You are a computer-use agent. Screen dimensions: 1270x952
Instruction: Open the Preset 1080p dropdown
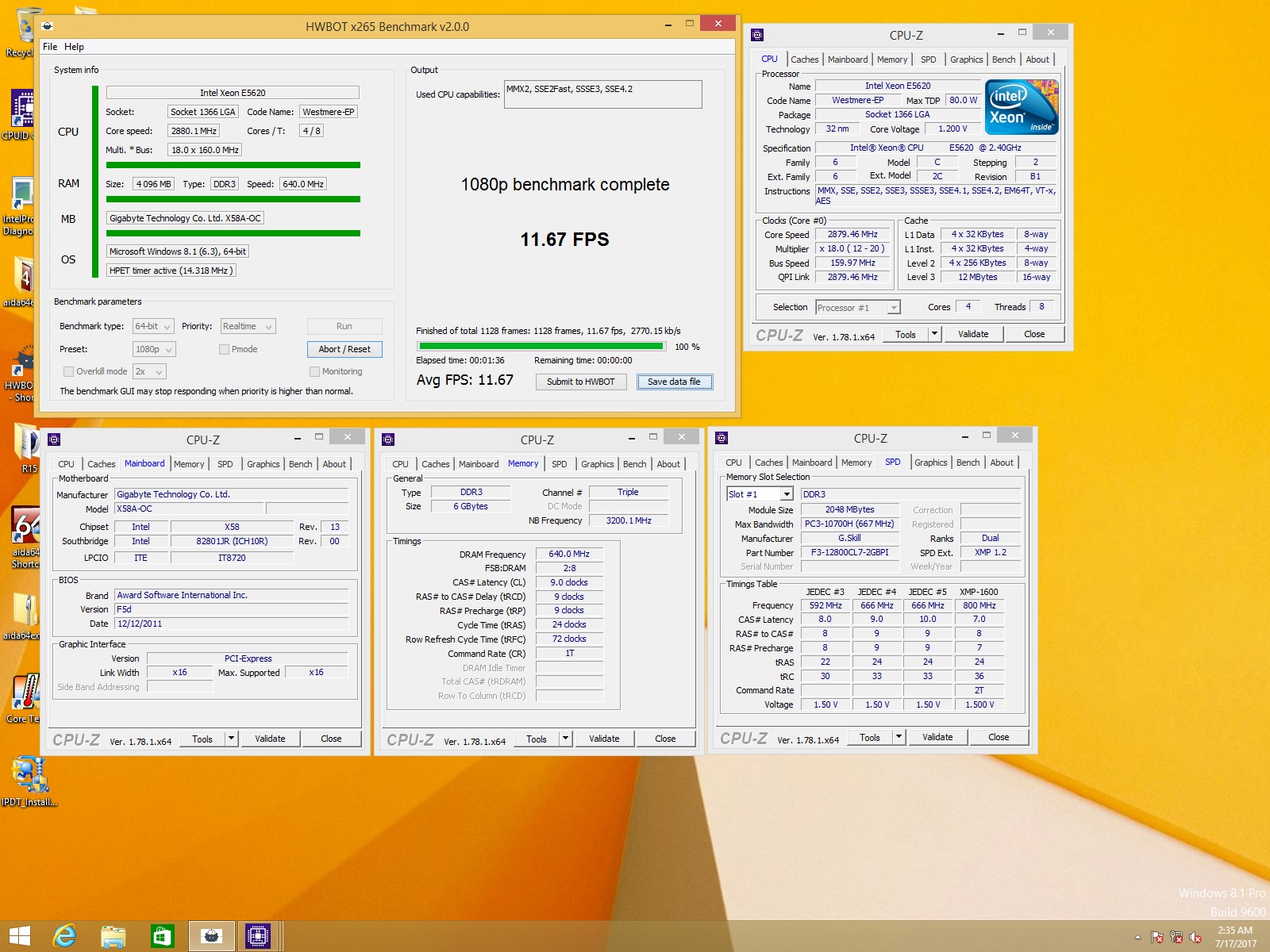pos(154,349)
